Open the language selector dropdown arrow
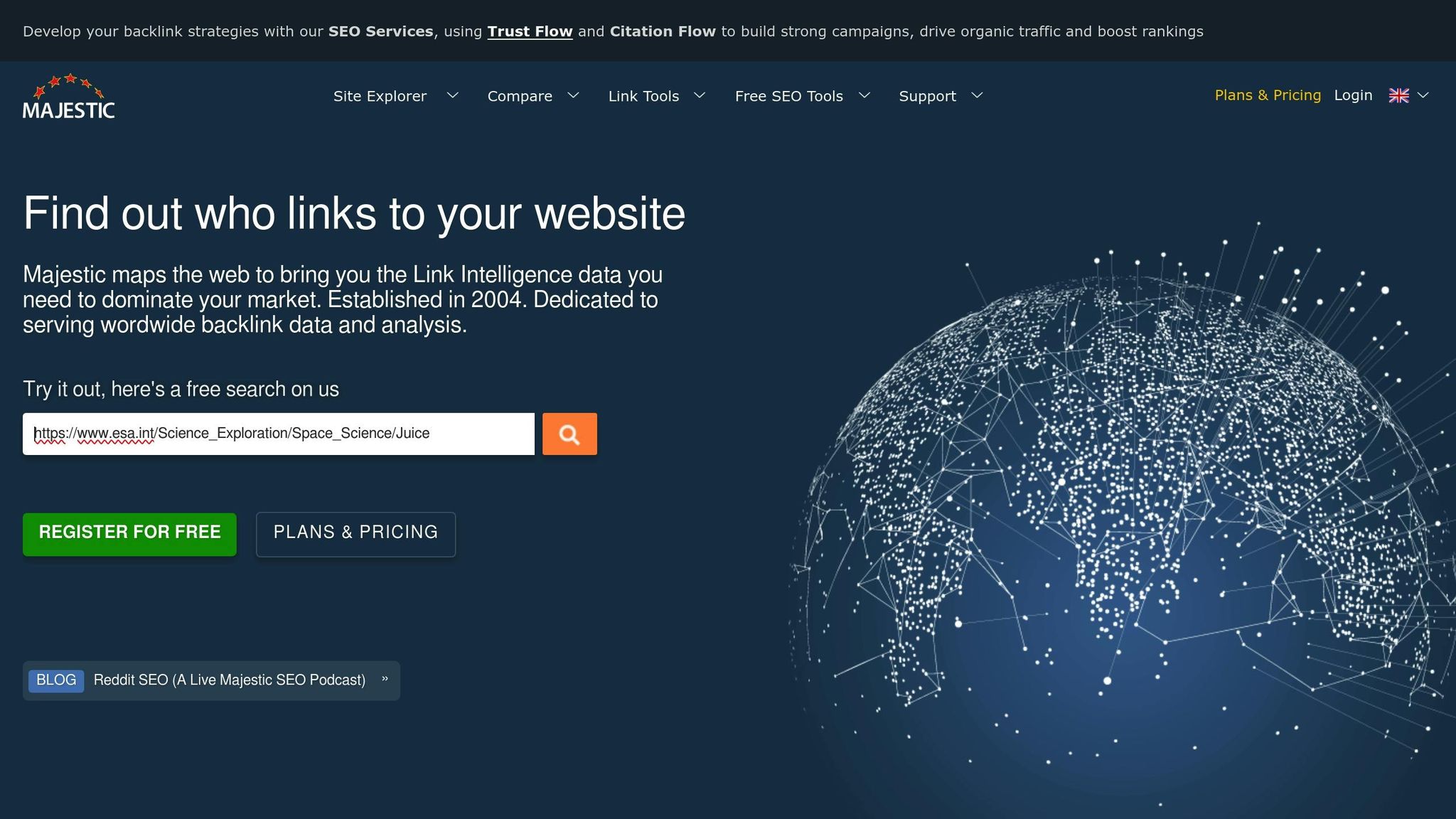Screen dimensions: 1456x819 click(x=1423, y=95)
